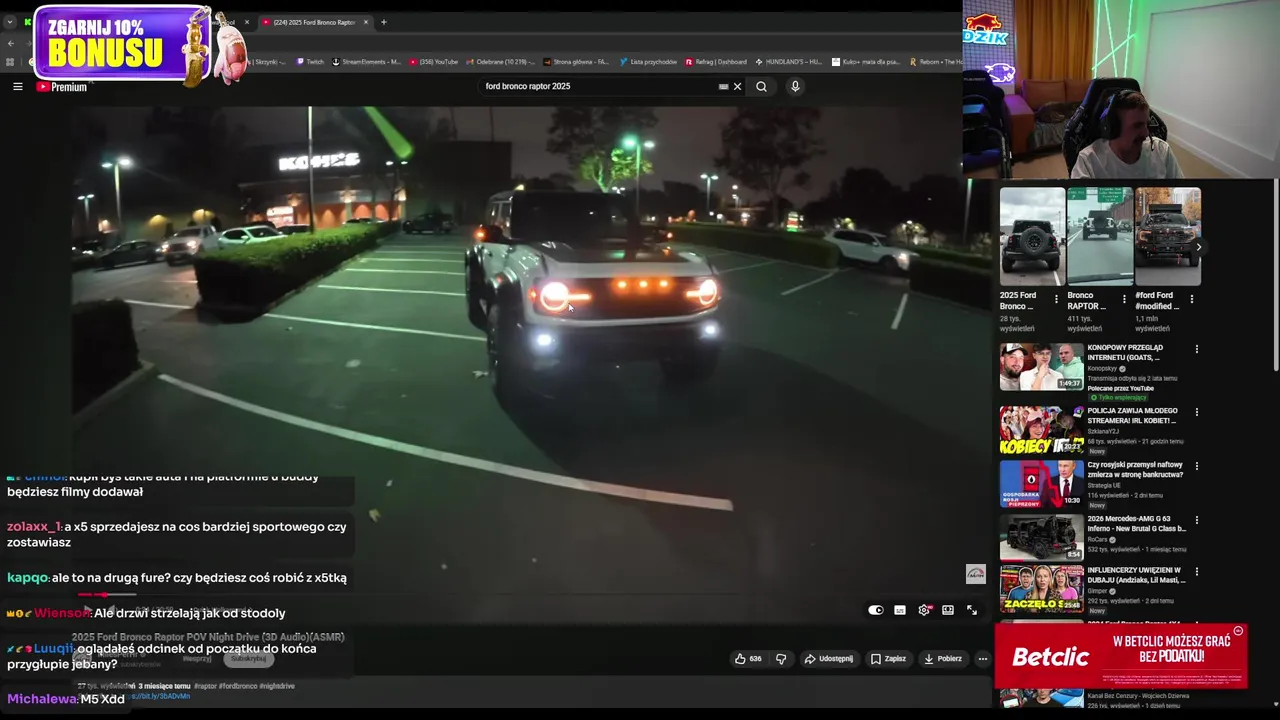Screen dimensions: 1280x720
Task: Open the 'Bronco RAPTOR' short thumbnail
Action: tap(1100, 236)
